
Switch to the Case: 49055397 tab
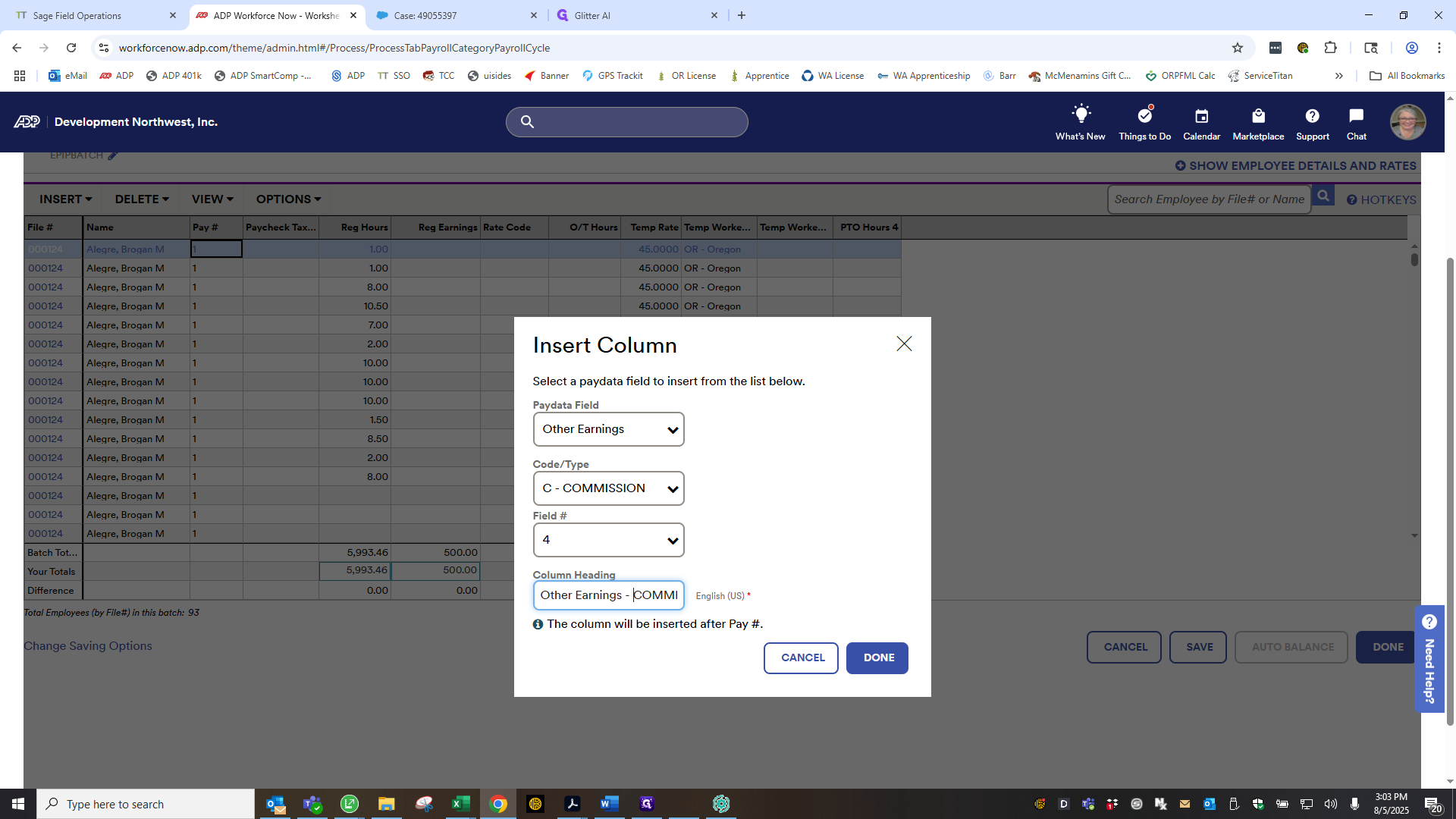coord(455,15)
